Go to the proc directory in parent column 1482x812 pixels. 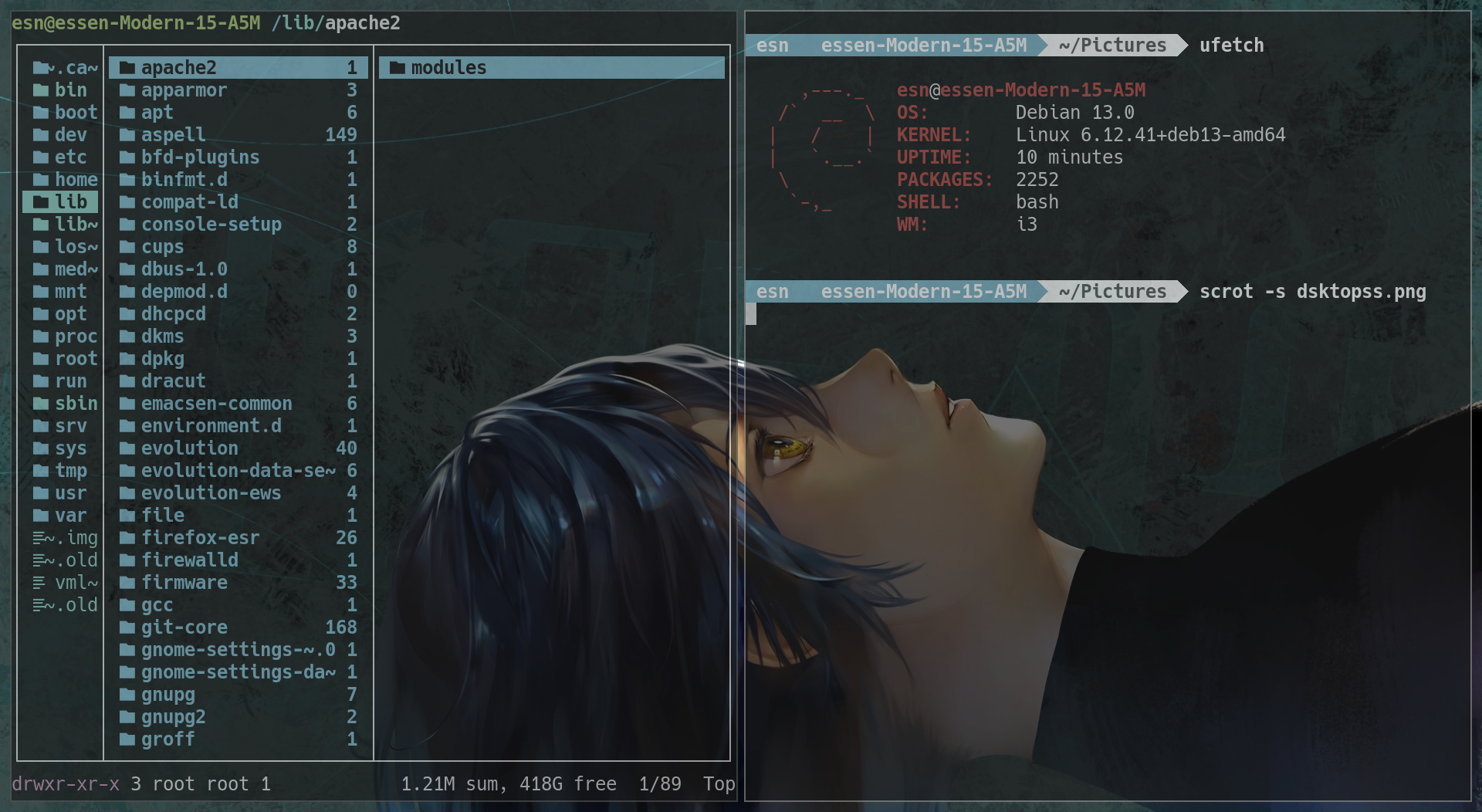(x=60, y=337)
